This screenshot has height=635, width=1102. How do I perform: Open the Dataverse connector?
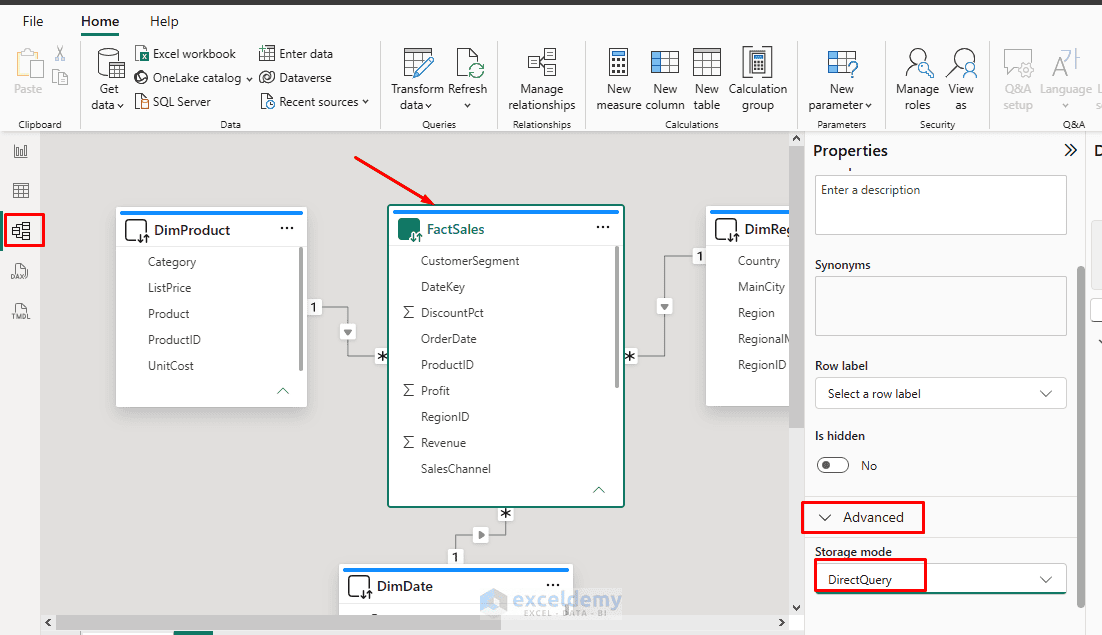[x=295, y=78]
